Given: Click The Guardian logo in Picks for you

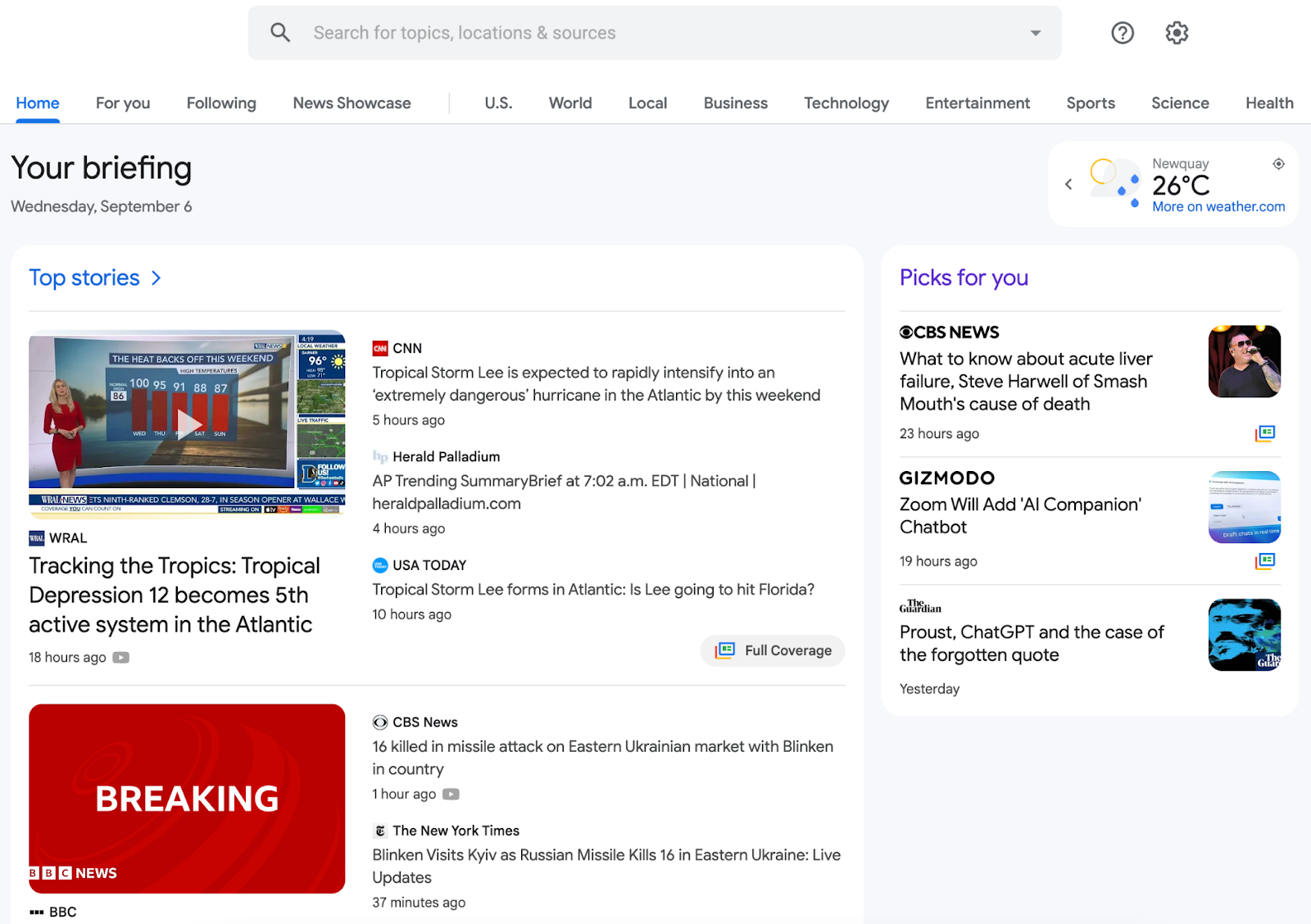Looking at the screenshot, I should 920,606.
